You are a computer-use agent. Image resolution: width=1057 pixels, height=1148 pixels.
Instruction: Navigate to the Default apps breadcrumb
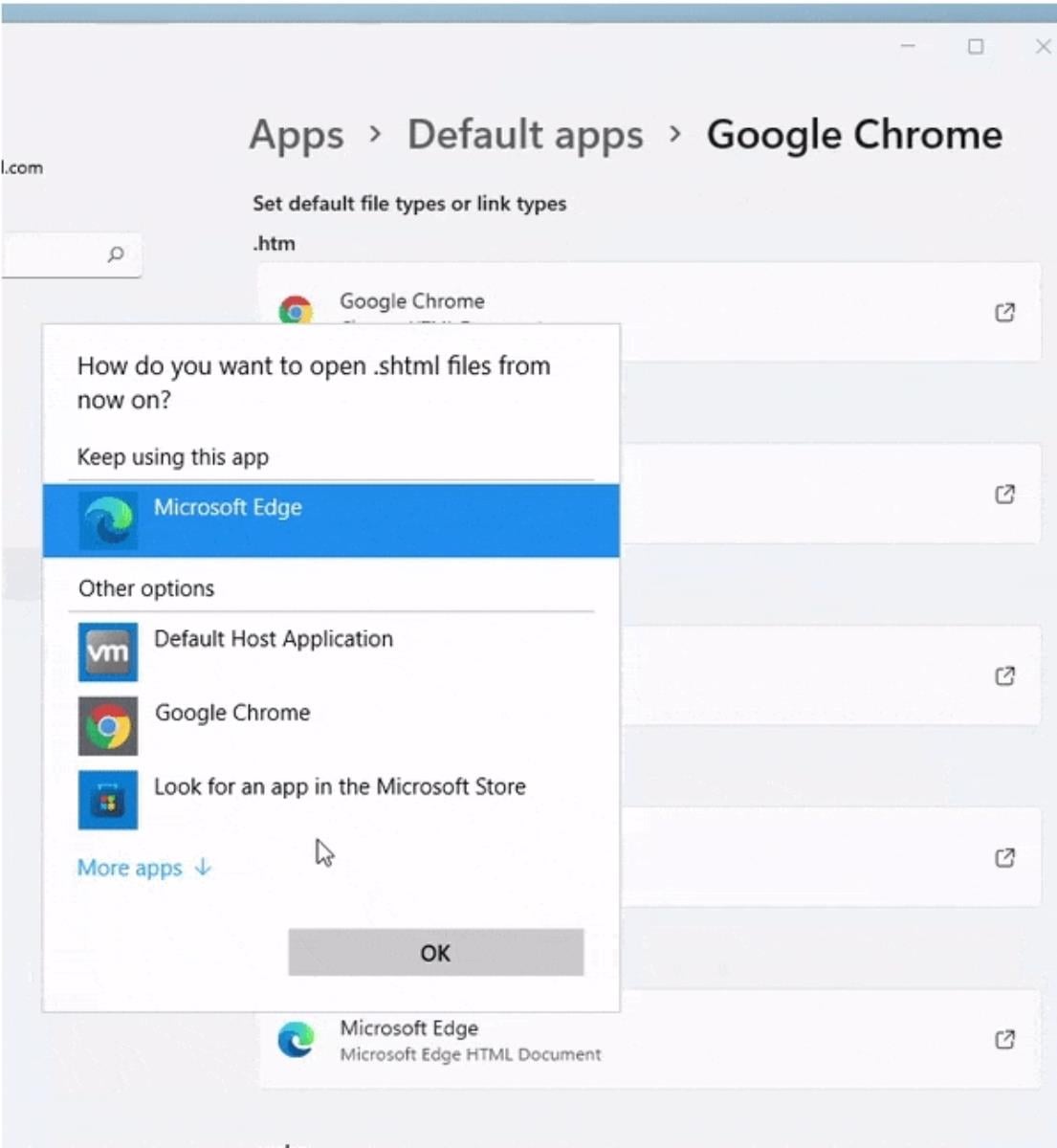pos(525,135)
